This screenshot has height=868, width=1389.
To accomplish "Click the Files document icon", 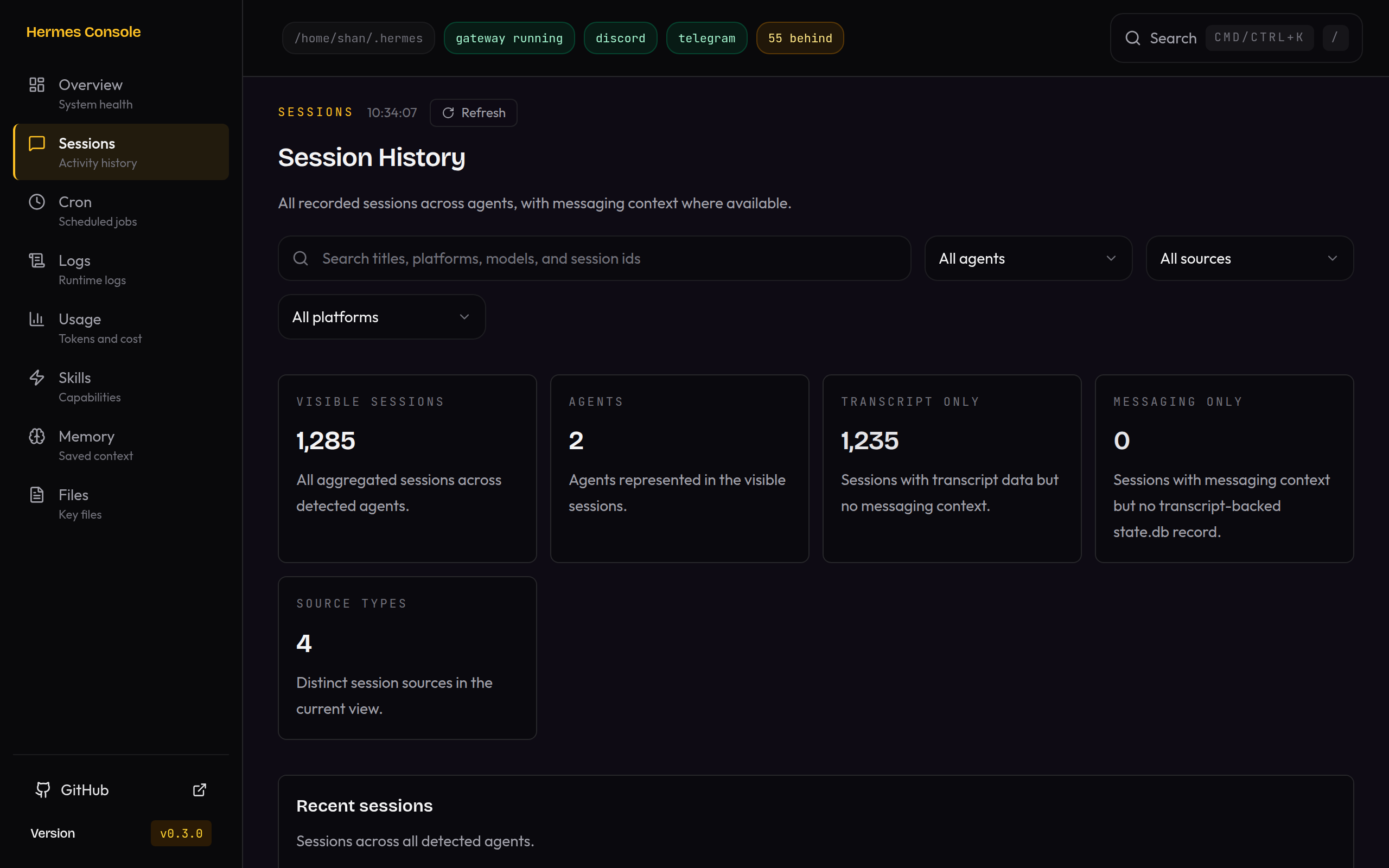I will (x=37, y=495).
